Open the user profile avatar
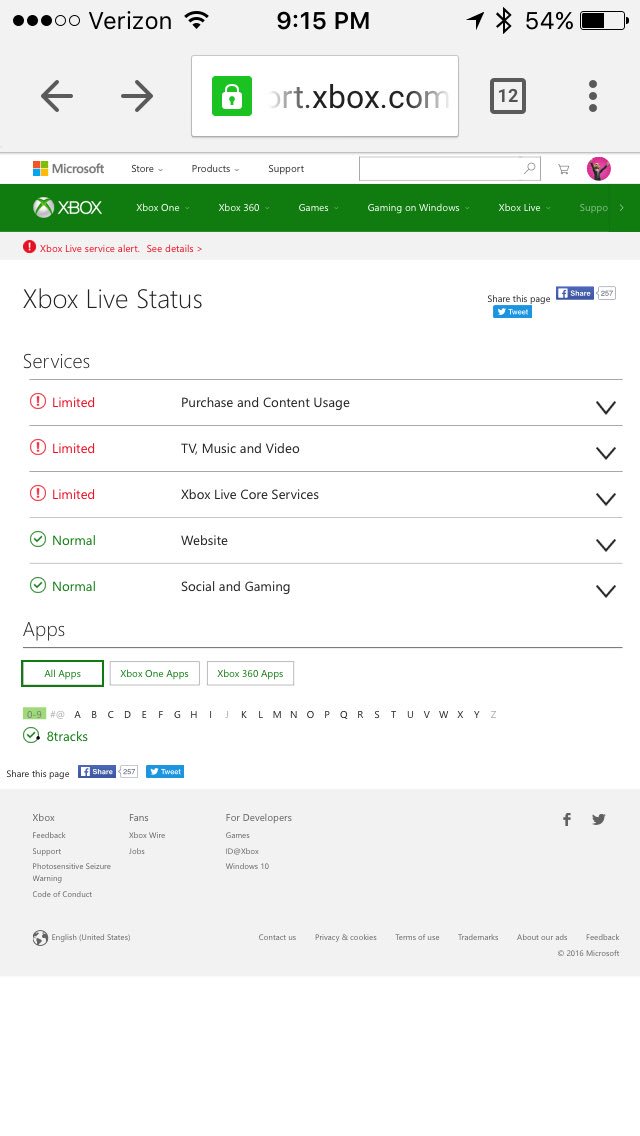Image resolution: width=640 pixels, height=1136 pixels. [599, 168]
